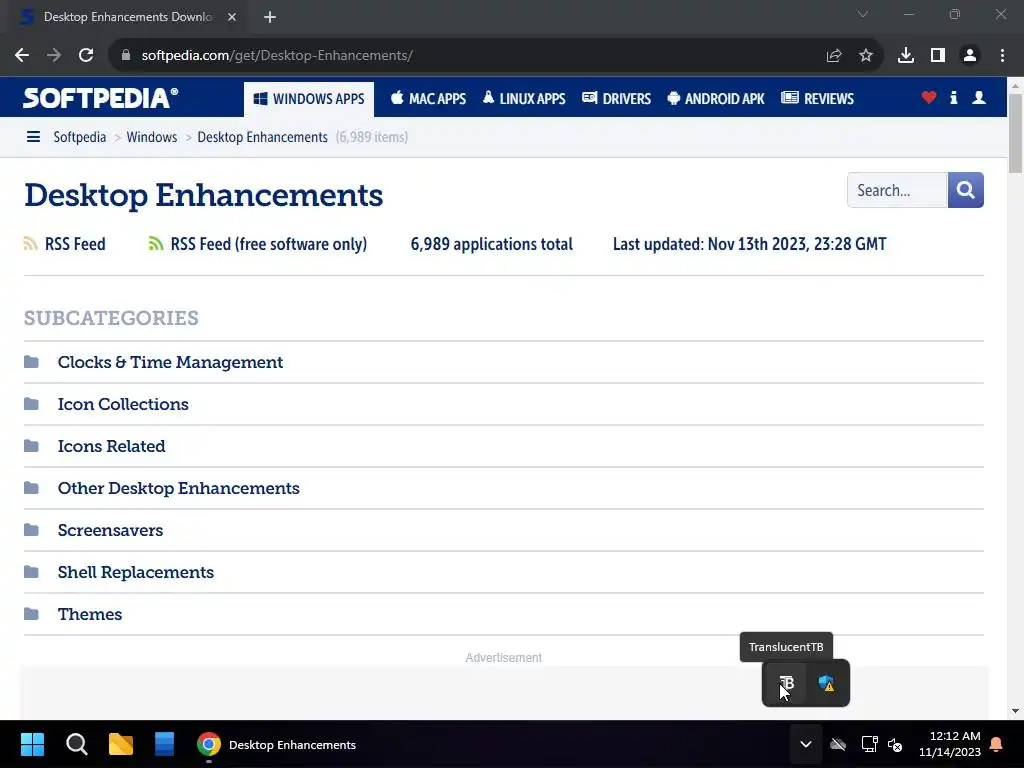The image size is (1024, 768).
Task: Click the OneDrive cloud tray icon
Action: [838, 744]
